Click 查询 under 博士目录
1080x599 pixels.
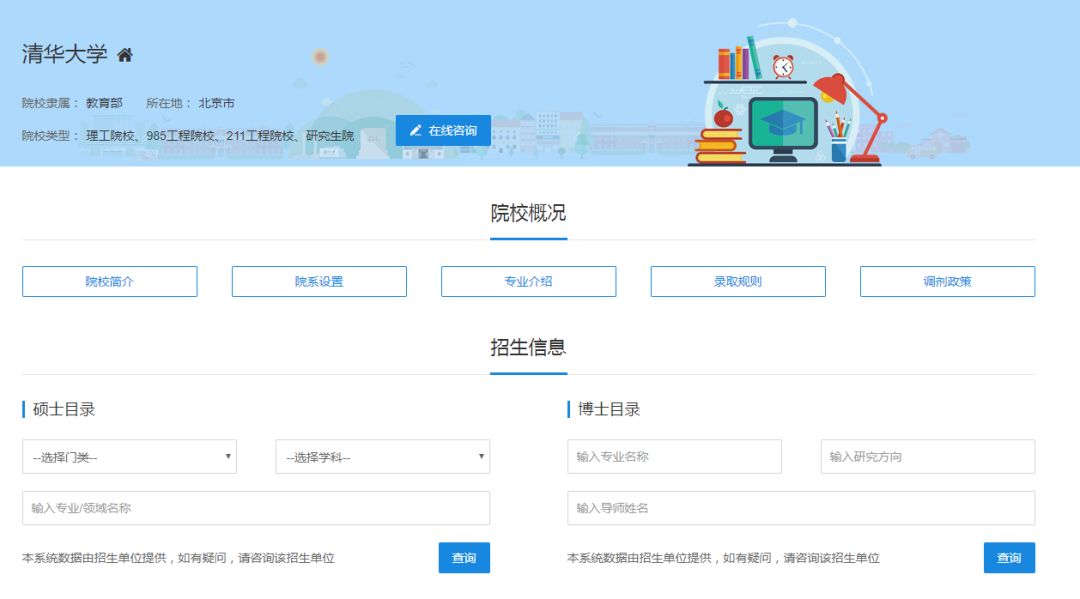pyautogui.click(x=1009, y=558)
